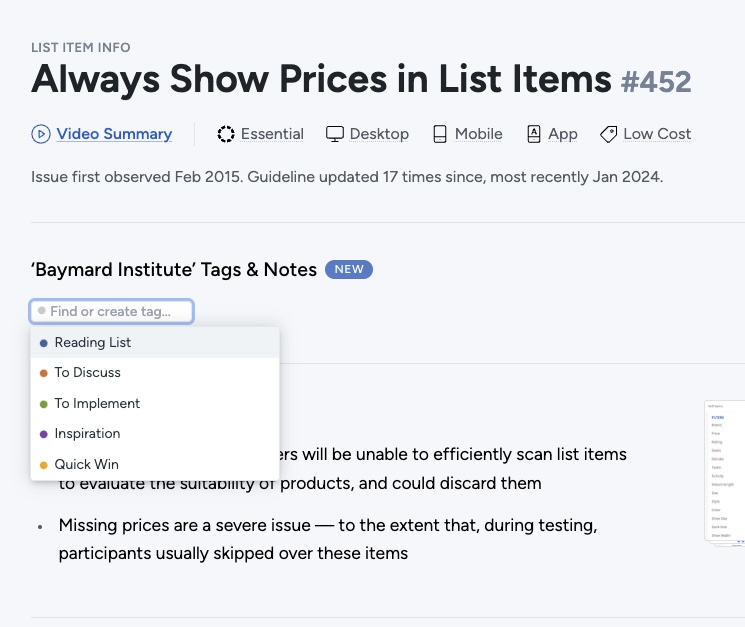Click the yellow Quick Win color dot

coord(43,465)
